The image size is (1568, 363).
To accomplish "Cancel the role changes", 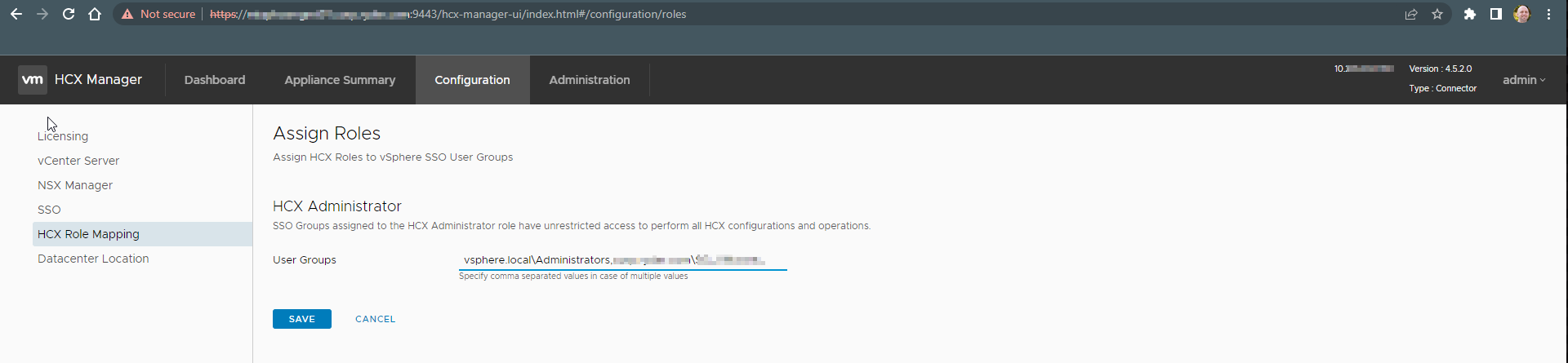I will (376, 319).
